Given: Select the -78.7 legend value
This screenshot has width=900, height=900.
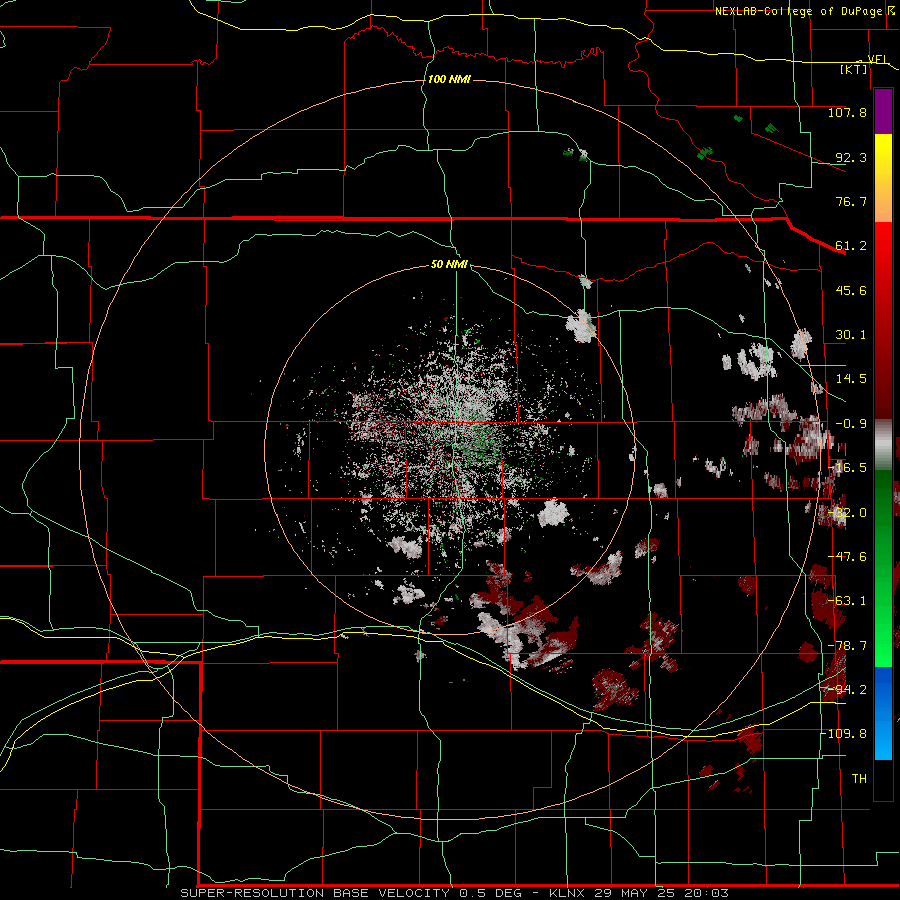Looking at the screenshot, I should (x=847, y=646).
